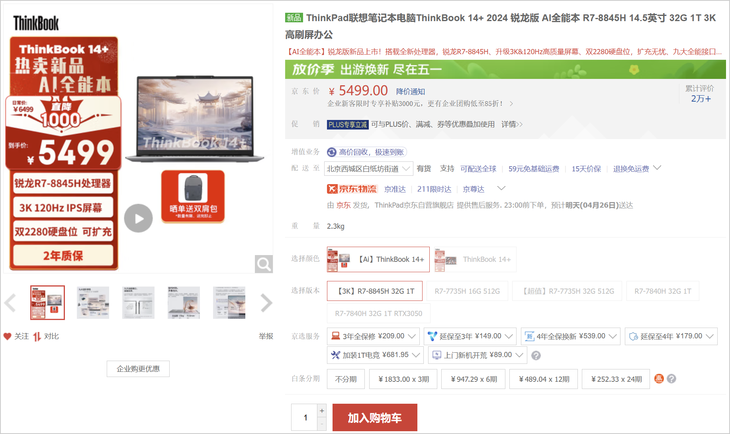Select installment ¥1833.00 x 3期
Screen dimensions: 730x434
pyautogui.click(x=404, y=379)
